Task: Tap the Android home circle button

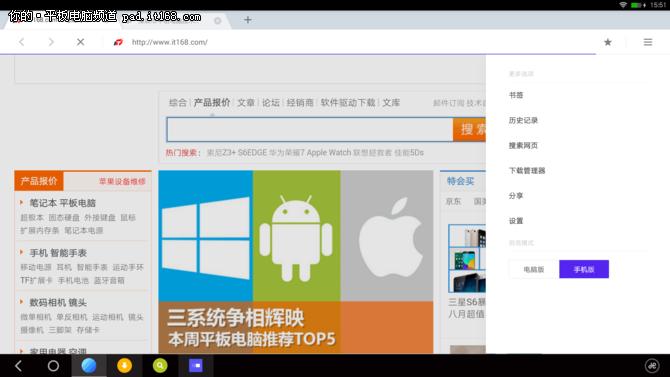Action: 53,365
